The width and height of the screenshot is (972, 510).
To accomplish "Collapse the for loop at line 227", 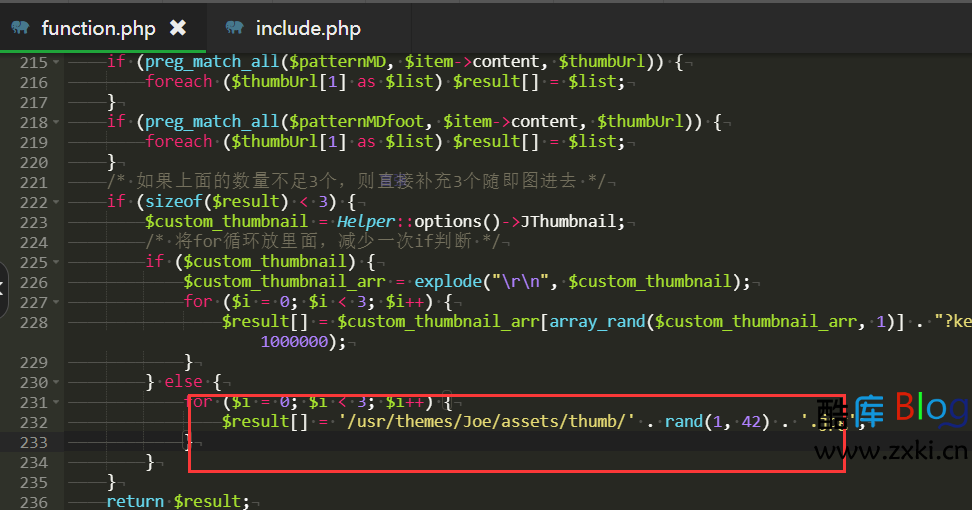I will tap(57, 302).
